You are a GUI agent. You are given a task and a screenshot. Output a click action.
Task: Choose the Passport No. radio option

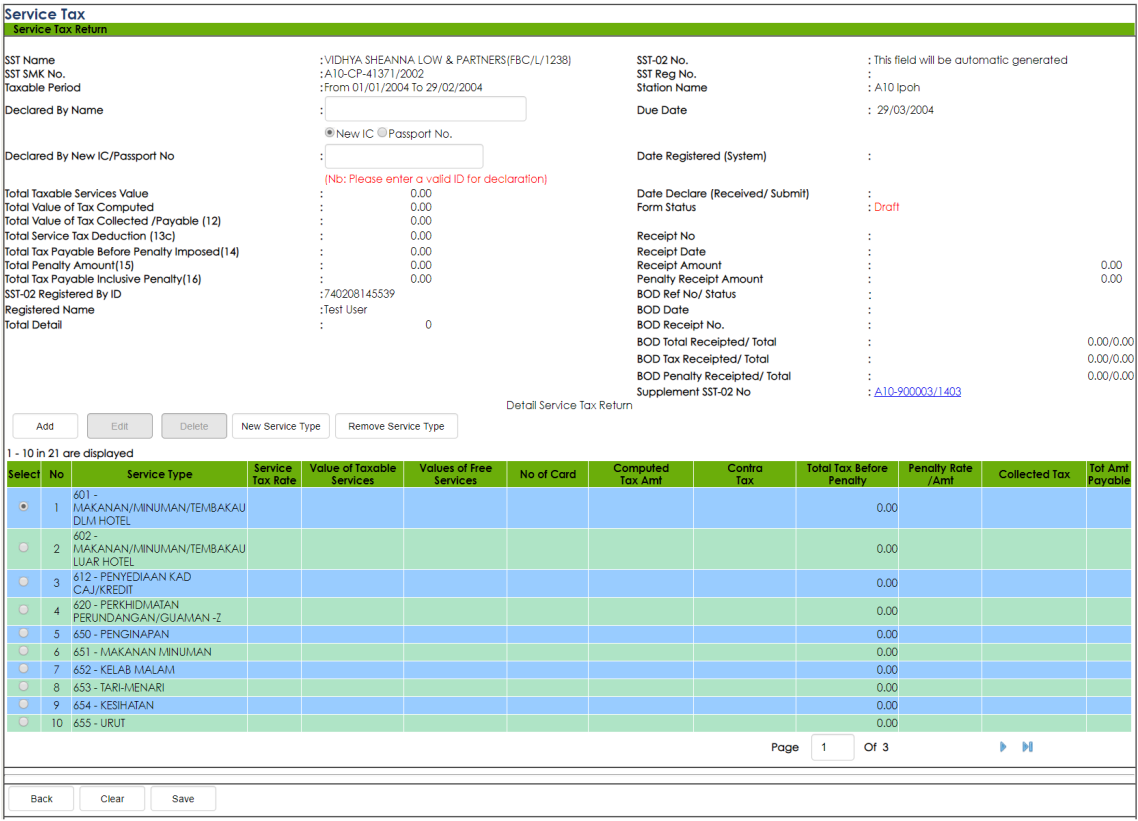pos(382,133)
